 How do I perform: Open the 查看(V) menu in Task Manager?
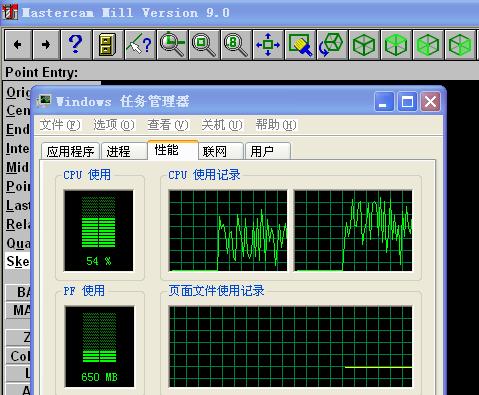(168, 125)
